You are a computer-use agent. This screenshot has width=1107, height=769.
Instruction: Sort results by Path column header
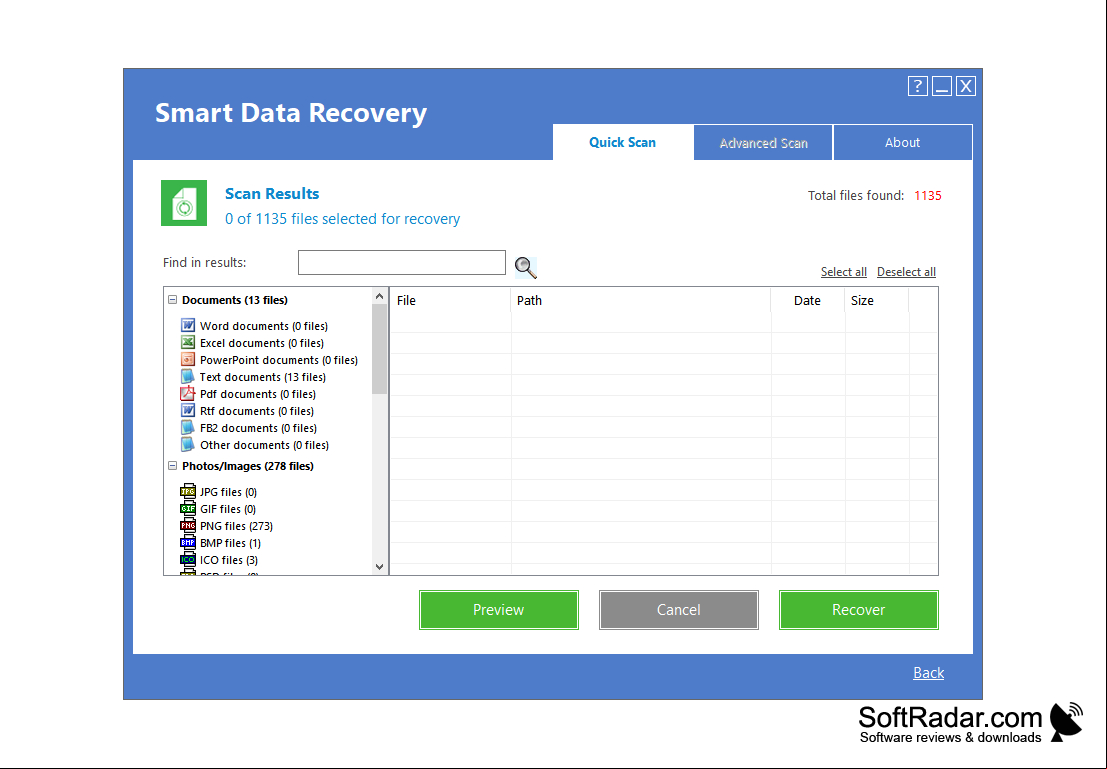640,301
